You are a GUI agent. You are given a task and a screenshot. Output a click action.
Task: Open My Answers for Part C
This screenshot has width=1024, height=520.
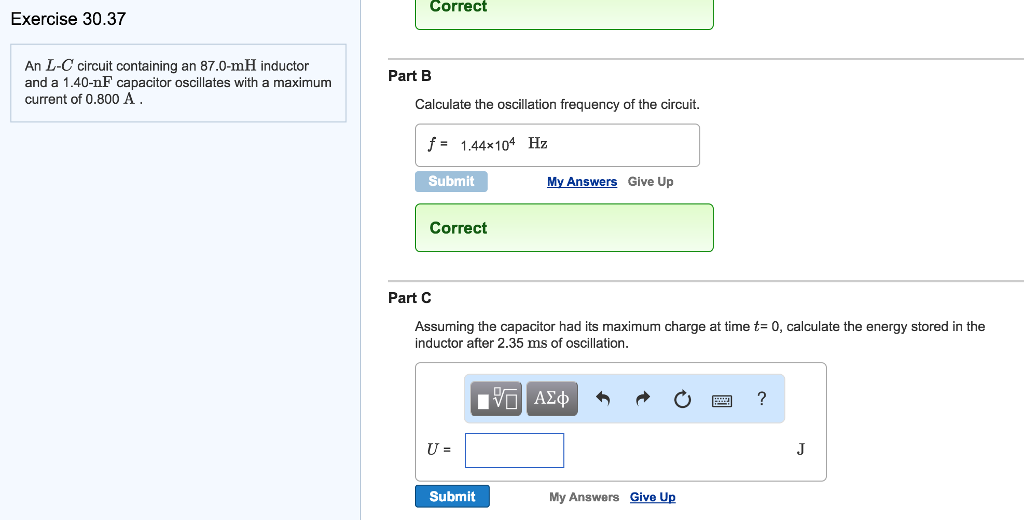click(584, 497)
